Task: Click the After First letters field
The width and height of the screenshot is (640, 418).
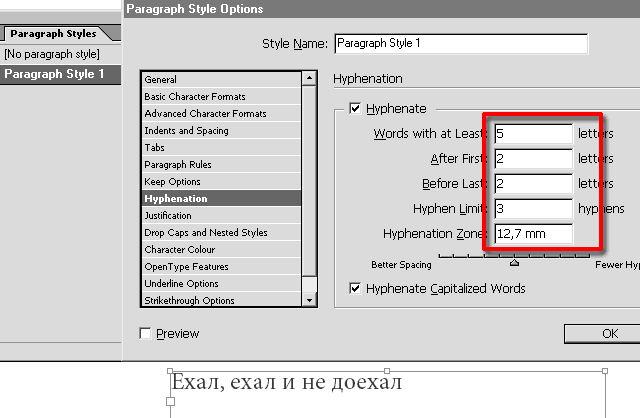Action: [x=533, y=159]
